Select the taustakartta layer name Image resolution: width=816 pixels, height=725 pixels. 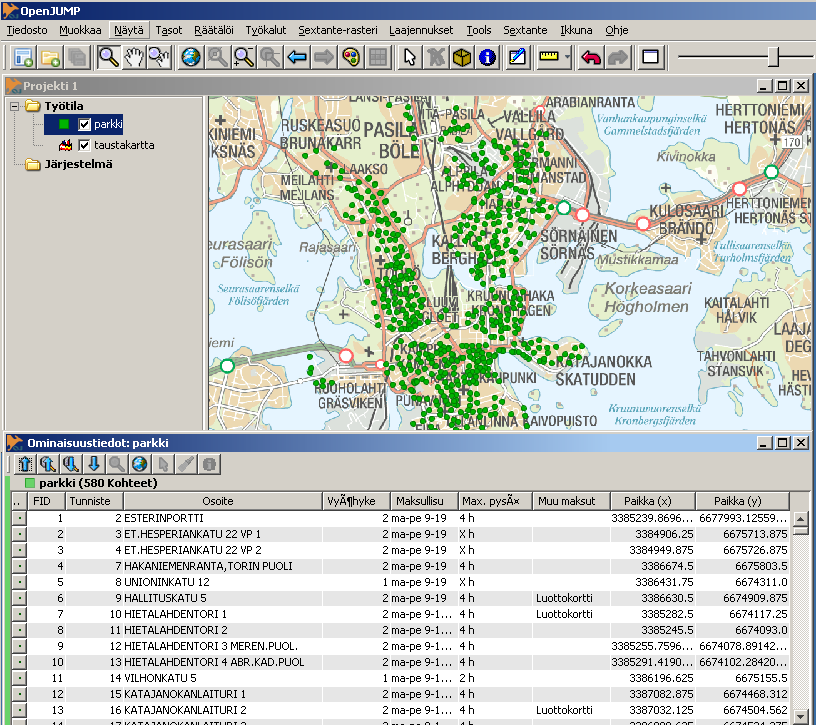[x=124, y=145]
